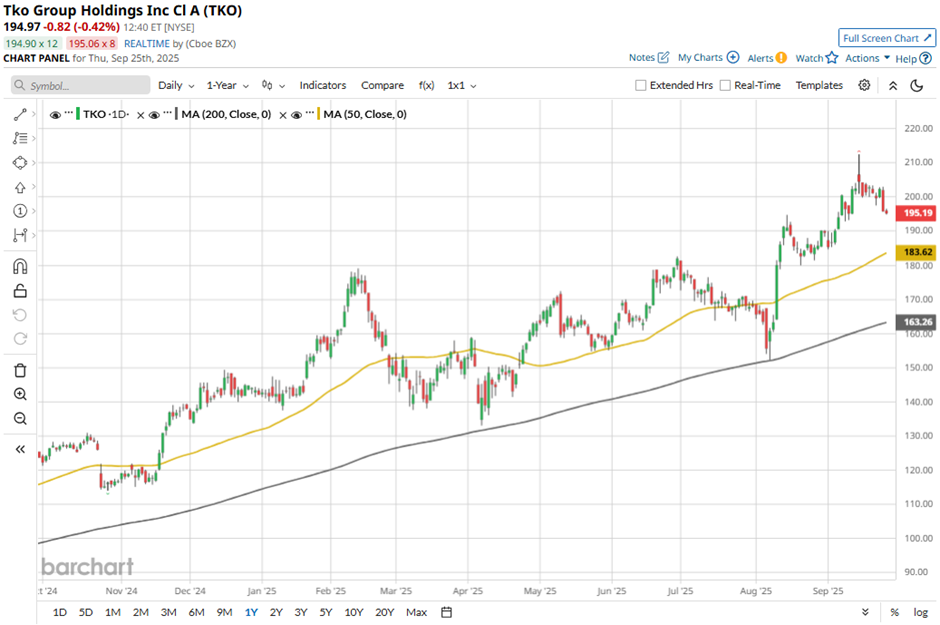Viewport: 940px width, 625px height.
Task: Select the arrow marker tool
Action: point(20,188)
